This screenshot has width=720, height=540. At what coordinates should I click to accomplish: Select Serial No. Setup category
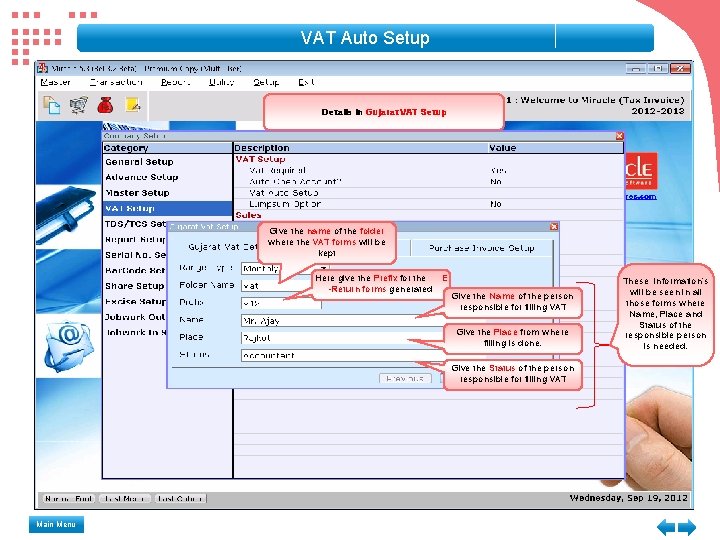pos(136,255)
